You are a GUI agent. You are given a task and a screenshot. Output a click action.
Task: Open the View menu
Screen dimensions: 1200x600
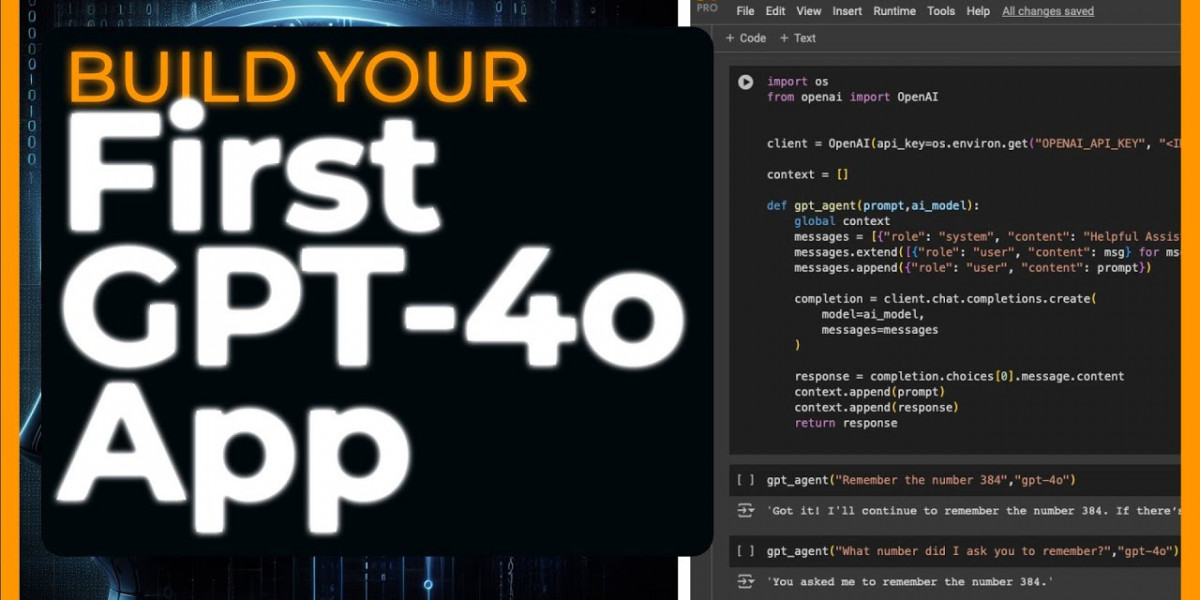click(808, 11)
